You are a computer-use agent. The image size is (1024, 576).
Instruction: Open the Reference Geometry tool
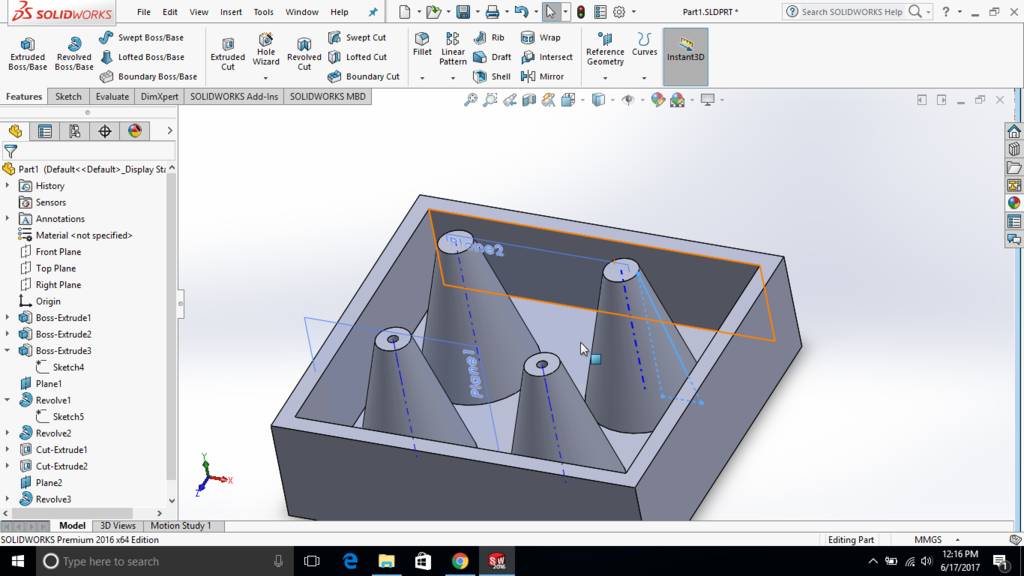click(x=605, y=49)
